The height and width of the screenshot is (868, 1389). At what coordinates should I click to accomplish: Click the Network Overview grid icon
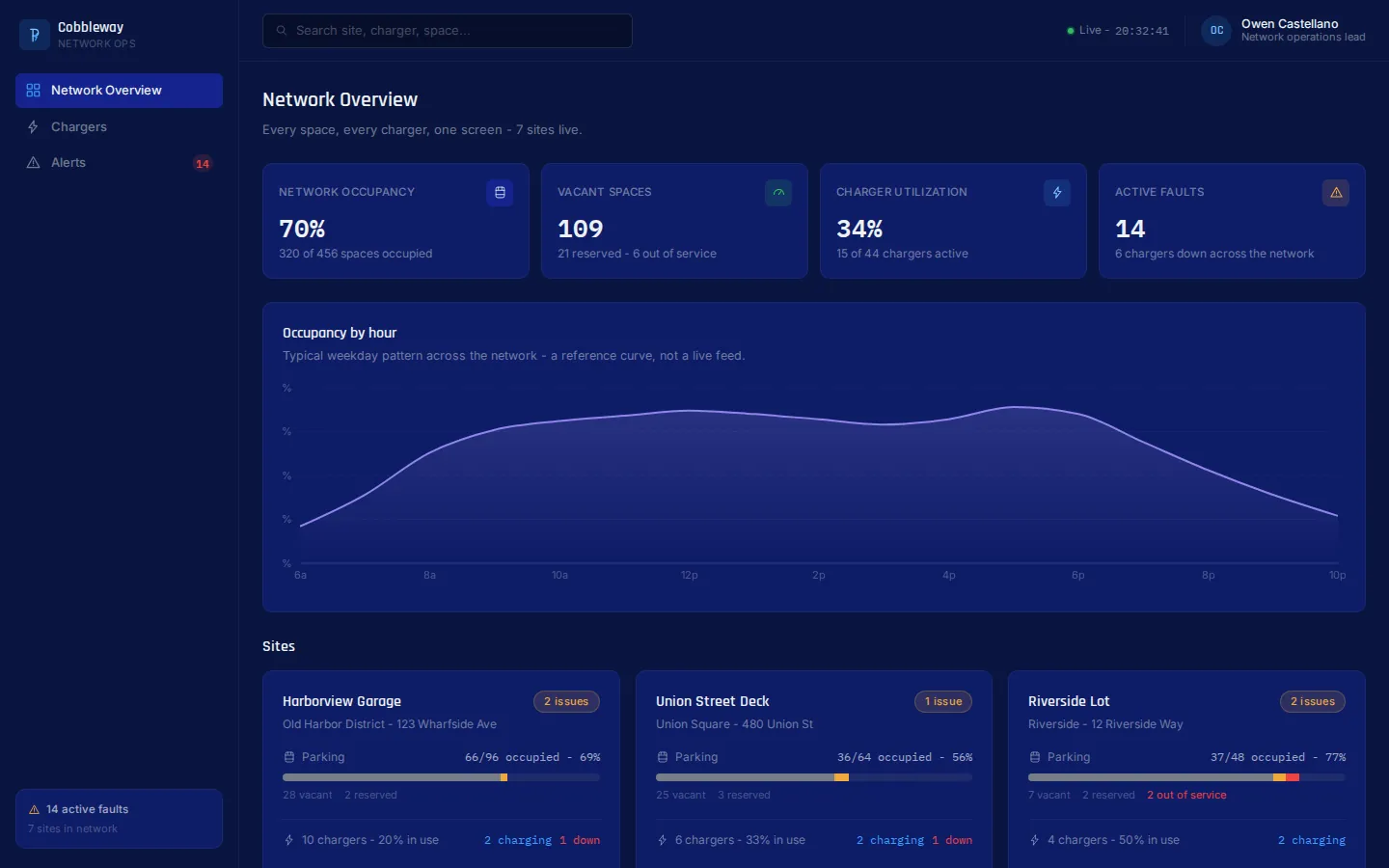coord(34,91)
